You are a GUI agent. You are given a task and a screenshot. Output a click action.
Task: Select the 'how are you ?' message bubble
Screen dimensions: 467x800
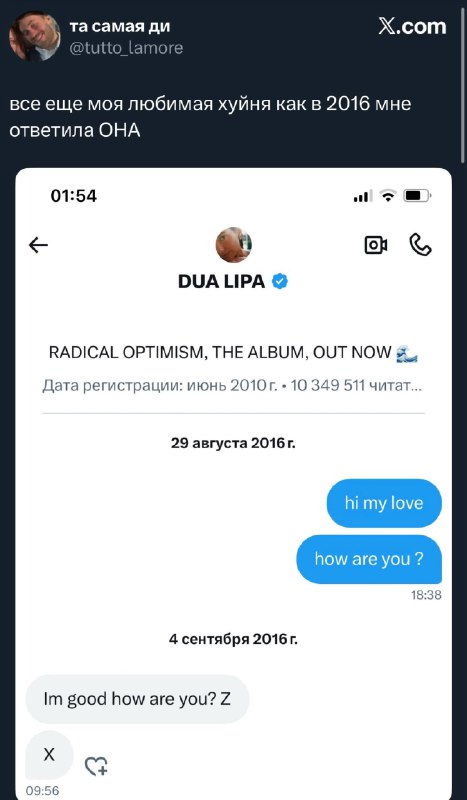pos(369,559)
